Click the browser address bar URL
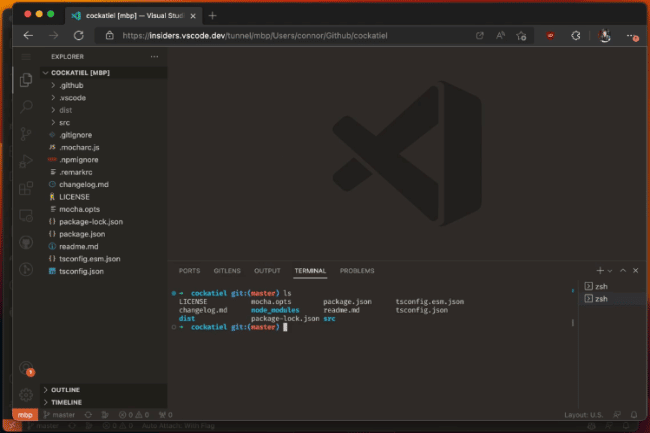 [x=255, y=36]
